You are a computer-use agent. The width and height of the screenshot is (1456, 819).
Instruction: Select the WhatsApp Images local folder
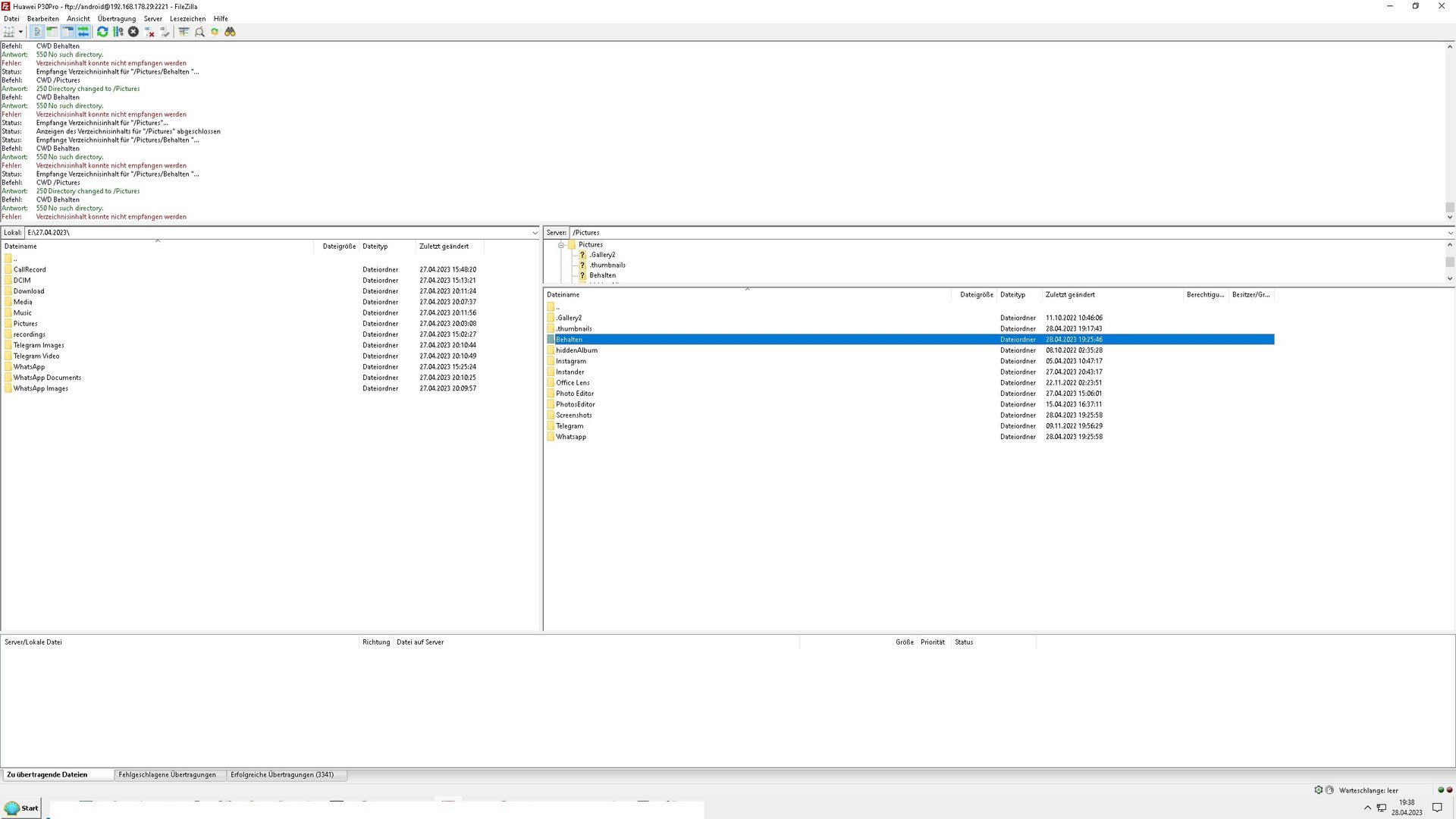pyautogui.click(x=40, y=388)
